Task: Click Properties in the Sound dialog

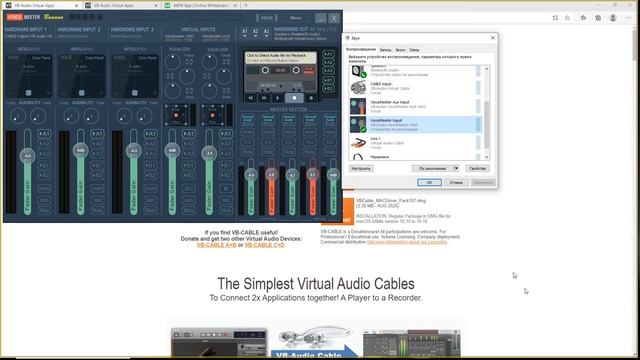Action: (477, 168)
